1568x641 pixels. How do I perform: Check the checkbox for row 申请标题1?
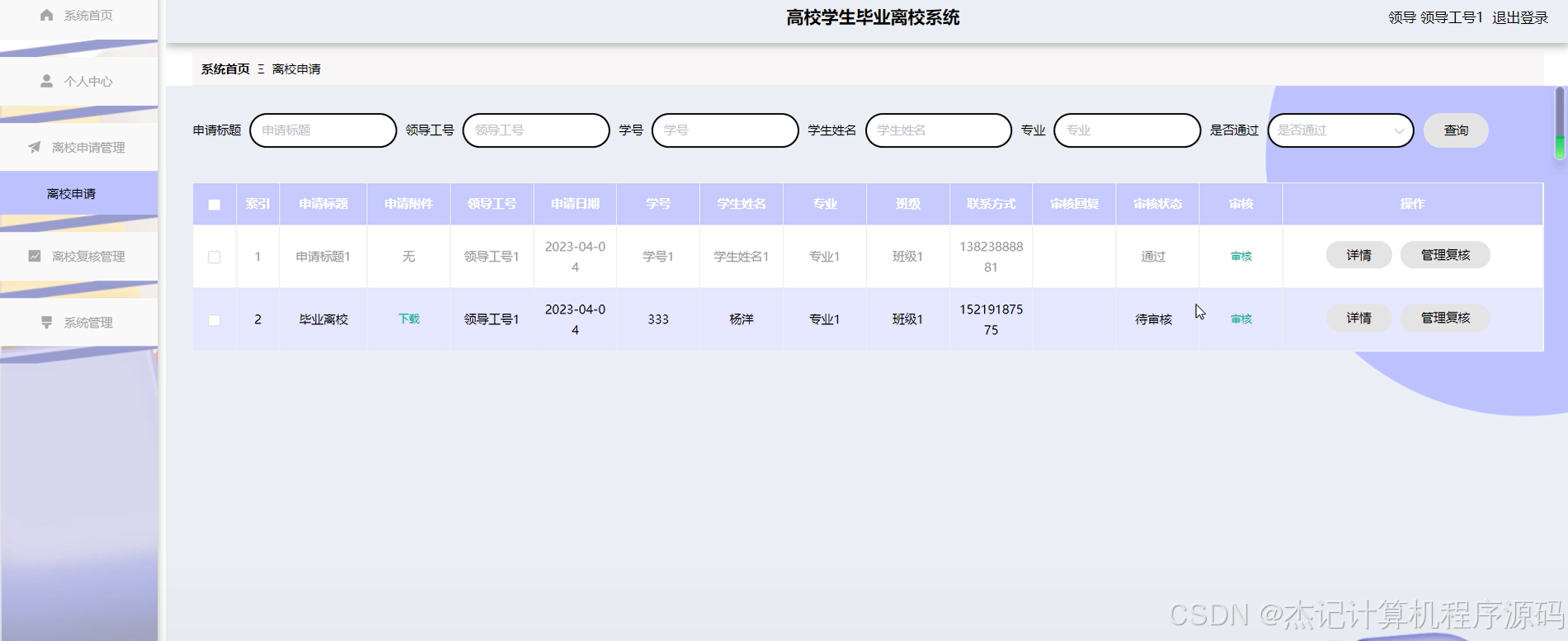click(214, 257)
